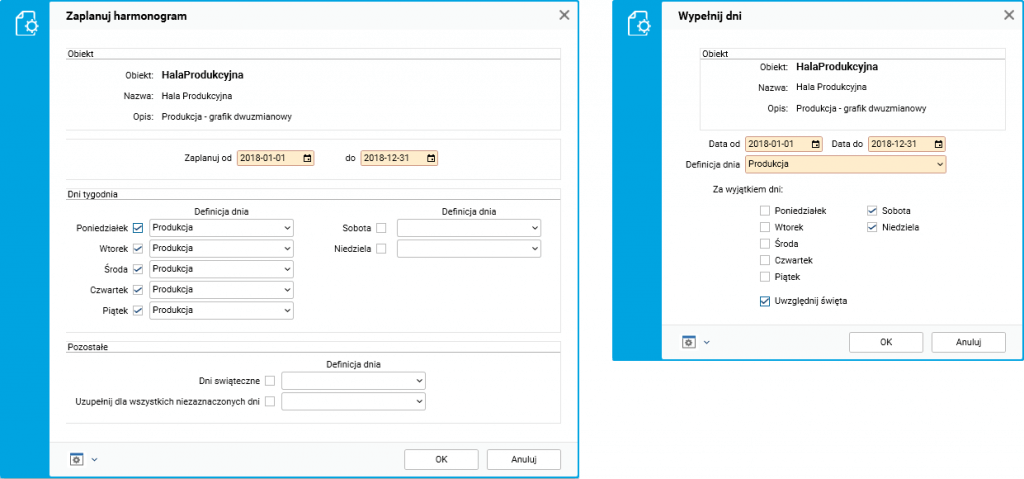Close the Zaplanuj harmonogram dialog

564,16
